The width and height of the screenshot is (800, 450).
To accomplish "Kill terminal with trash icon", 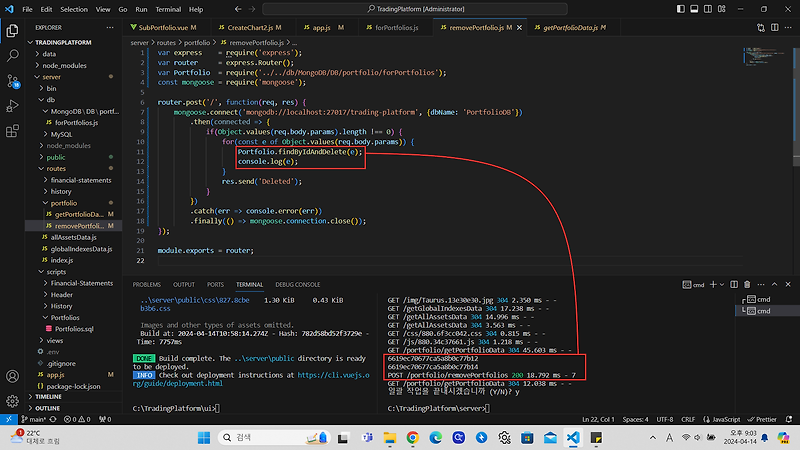I will pos(747,285).
